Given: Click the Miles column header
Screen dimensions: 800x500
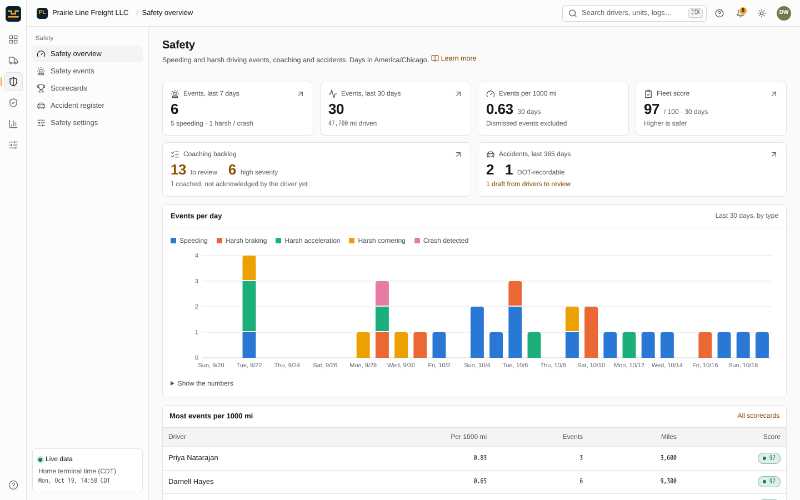Looking at the screenshot, I should pos(668,437).
